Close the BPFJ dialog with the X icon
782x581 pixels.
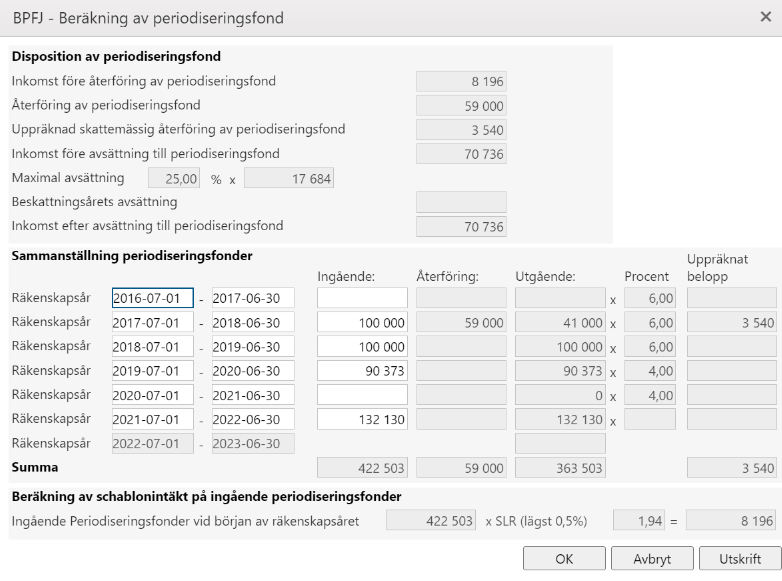(x=766, y=17)
